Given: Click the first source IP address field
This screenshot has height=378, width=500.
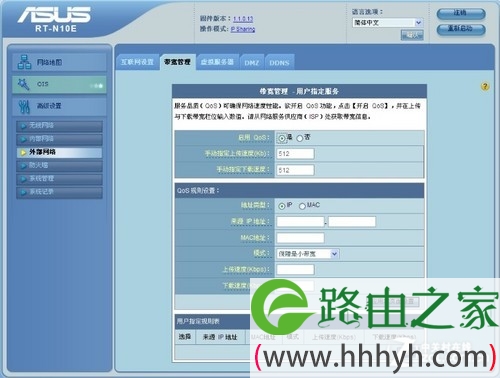Looking at the screenshot, I should click(x=300, y=222).
